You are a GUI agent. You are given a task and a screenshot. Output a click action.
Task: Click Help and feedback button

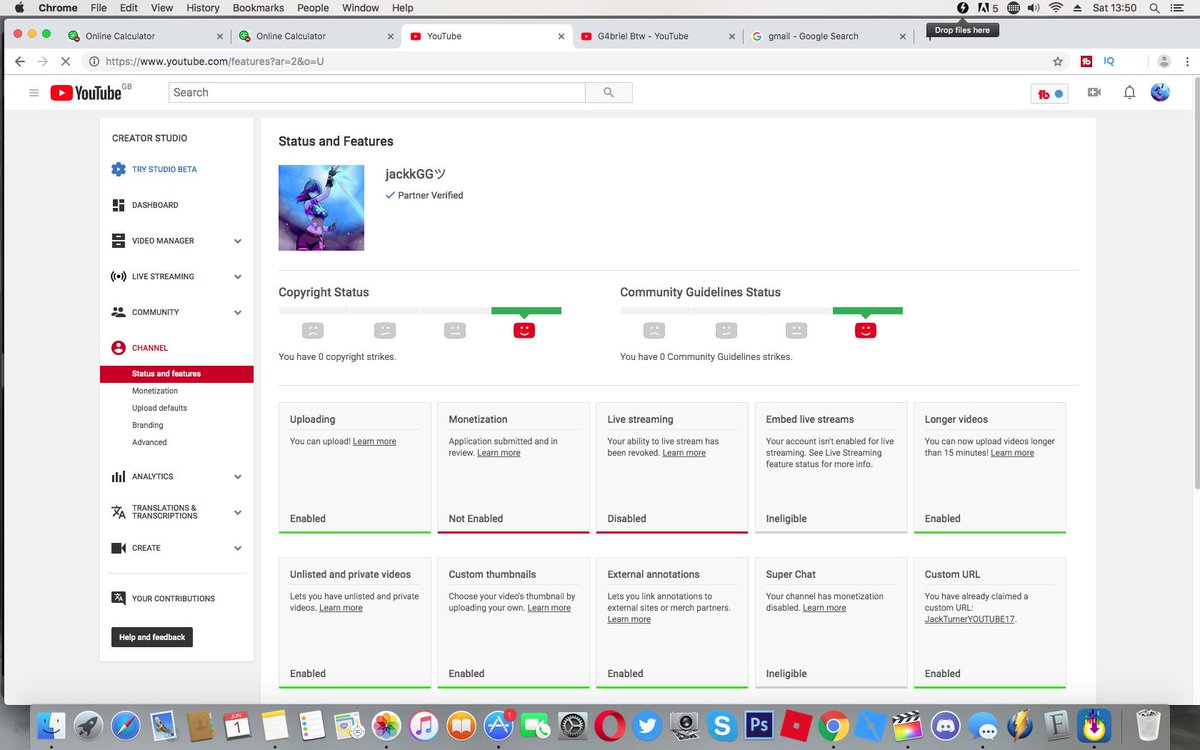click(152, 637)
